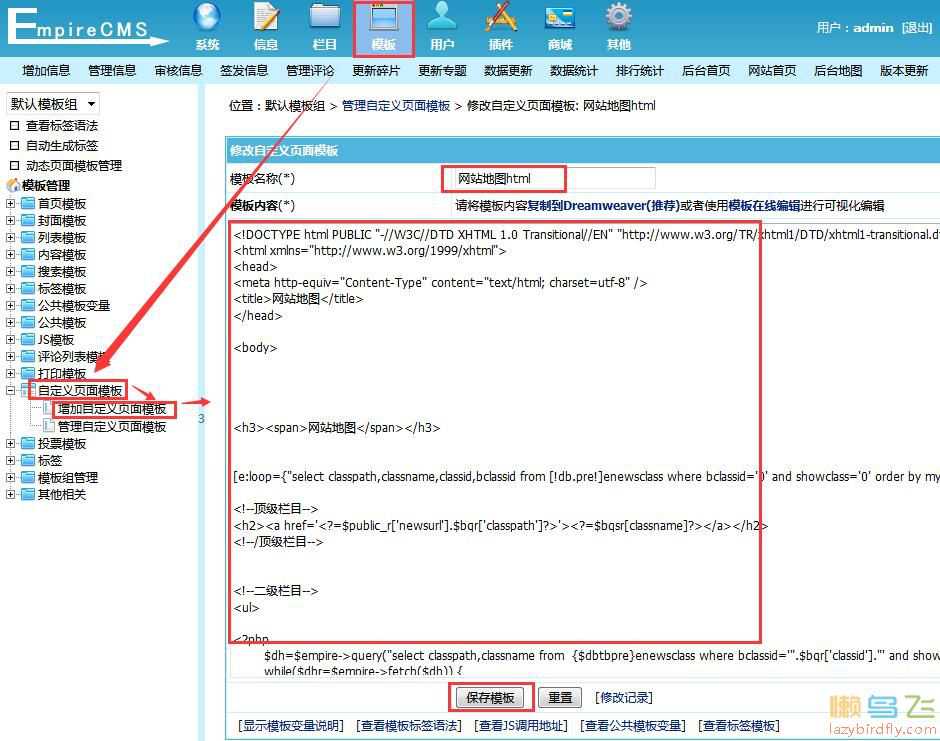
Task: Open 动态页面模板管理 in the sidebar
Action: click(x=74, y=165)
